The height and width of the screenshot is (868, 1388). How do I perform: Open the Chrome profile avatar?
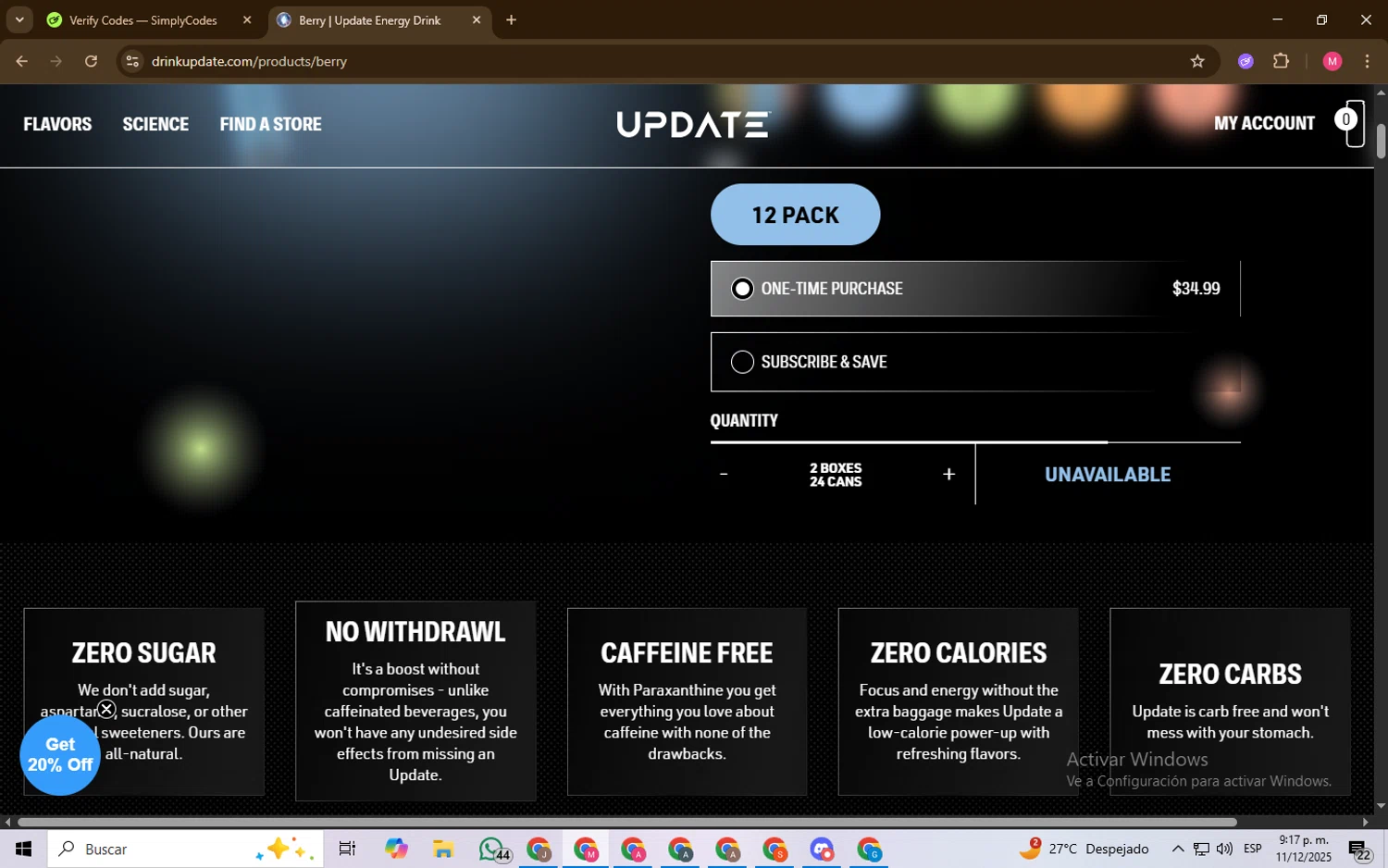coord(1332,61)
